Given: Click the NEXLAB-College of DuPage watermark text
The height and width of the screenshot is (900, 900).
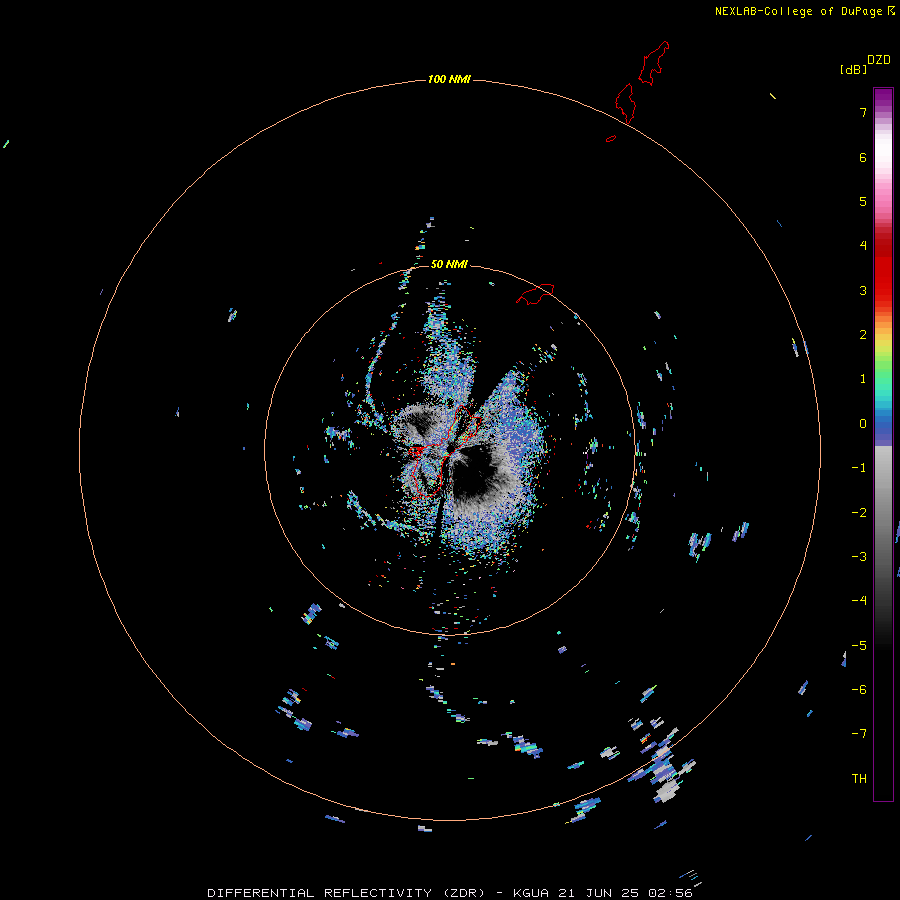Looking at the screenshot, I should (x=799, y=11).
